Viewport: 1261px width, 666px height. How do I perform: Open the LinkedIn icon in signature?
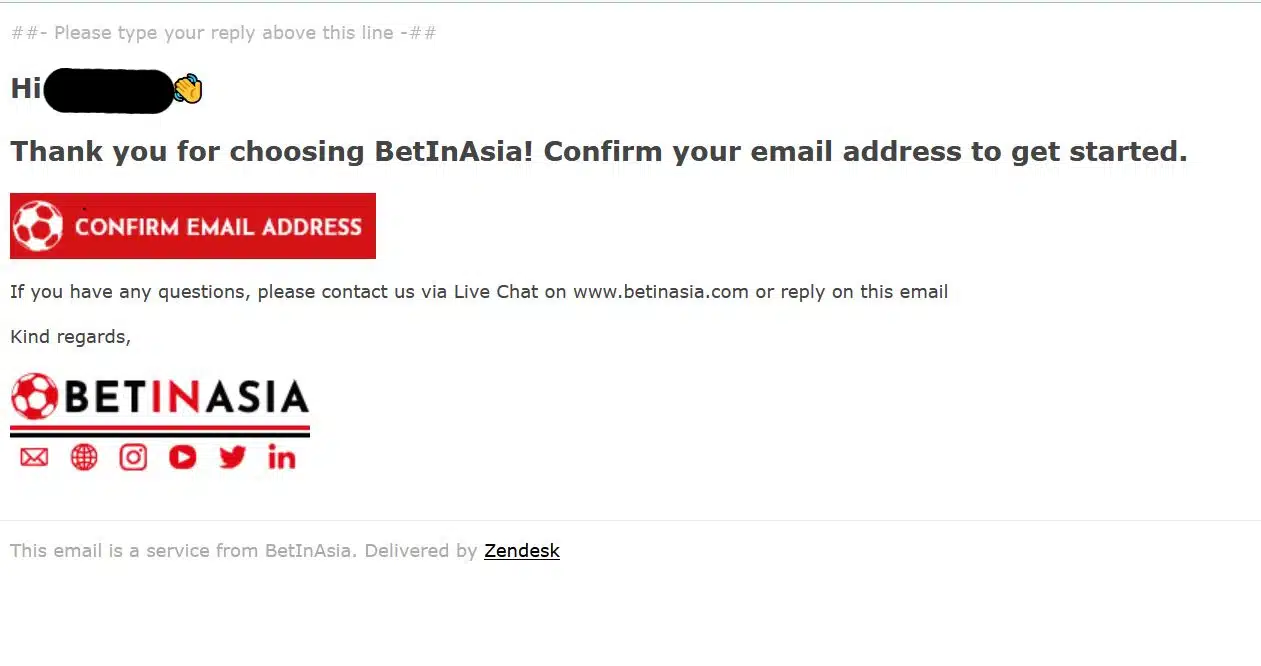click(x=282, y=457)
